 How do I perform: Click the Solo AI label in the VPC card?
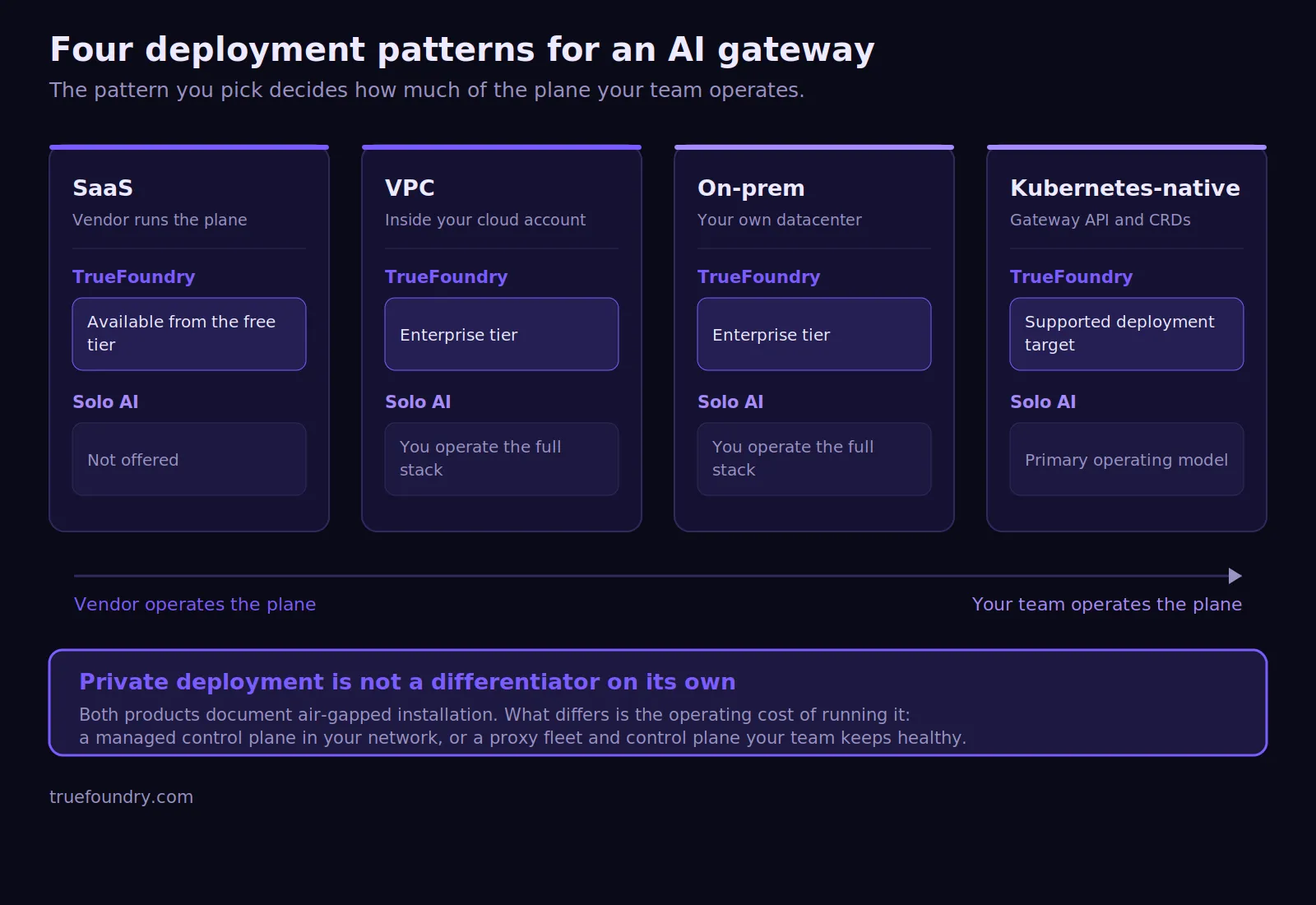click(x=418, y=401)
